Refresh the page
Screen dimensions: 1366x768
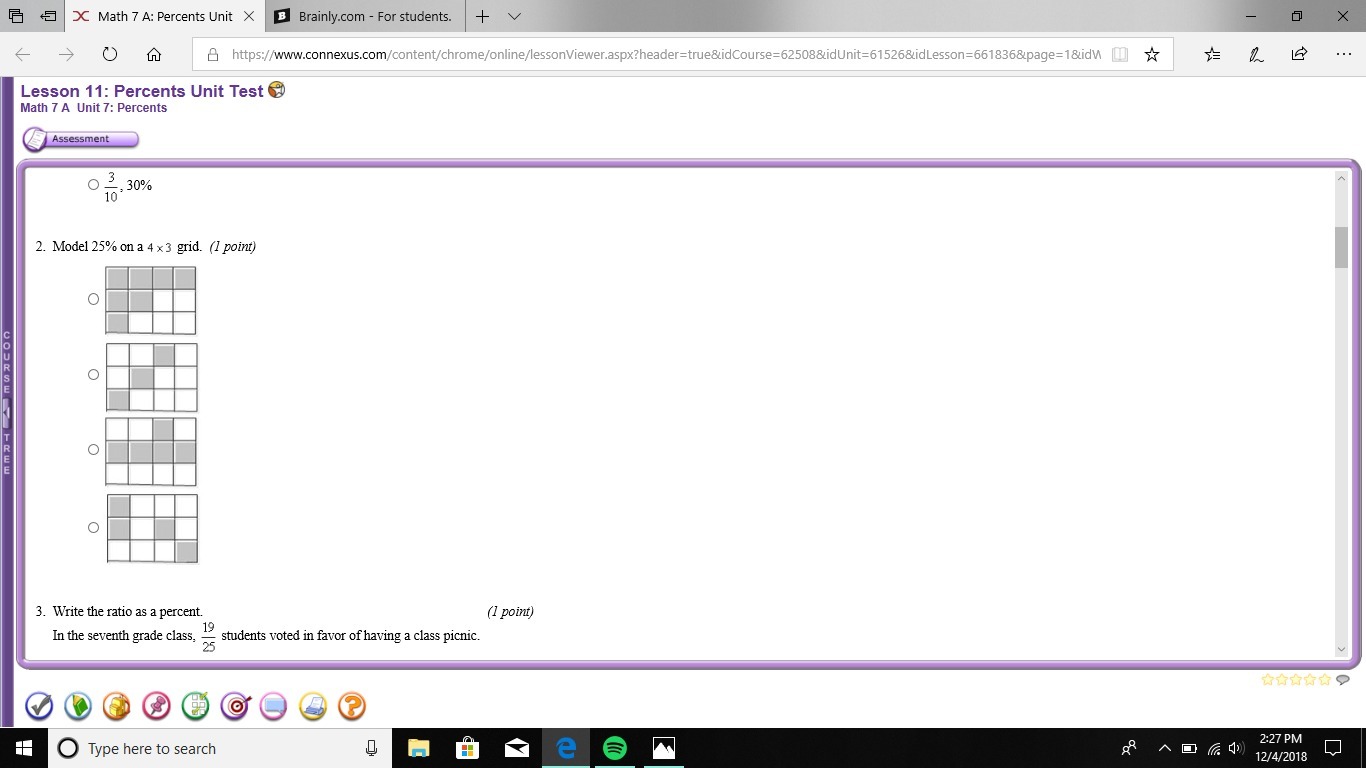[110, 54]
